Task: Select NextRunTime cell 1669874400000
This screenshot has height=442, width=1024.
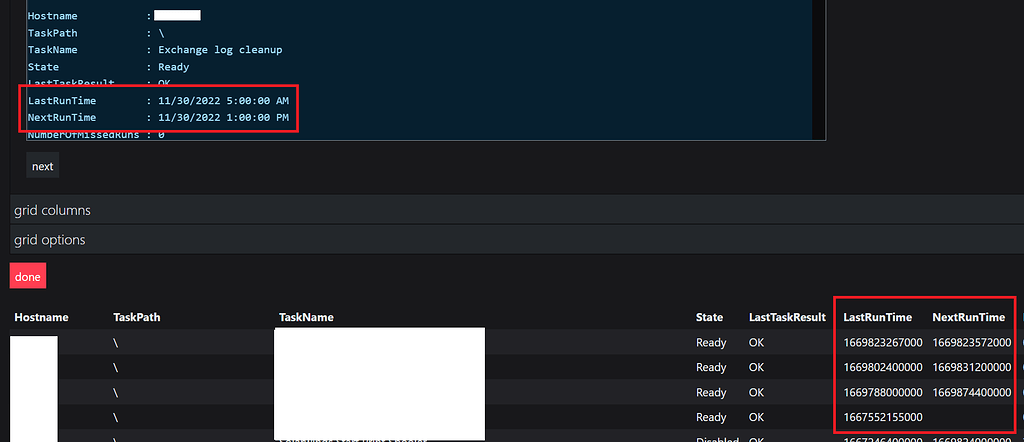Action: click(972, 392)
